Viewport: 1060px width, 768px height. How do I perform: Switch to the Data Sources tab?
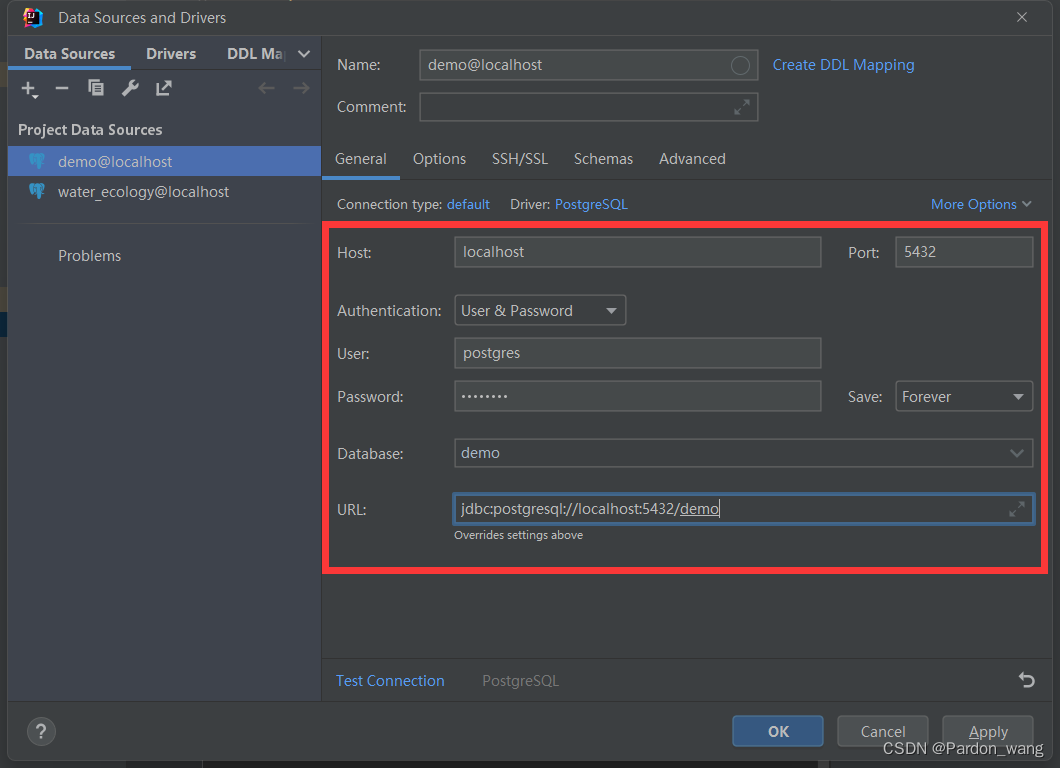click(70, 54)
